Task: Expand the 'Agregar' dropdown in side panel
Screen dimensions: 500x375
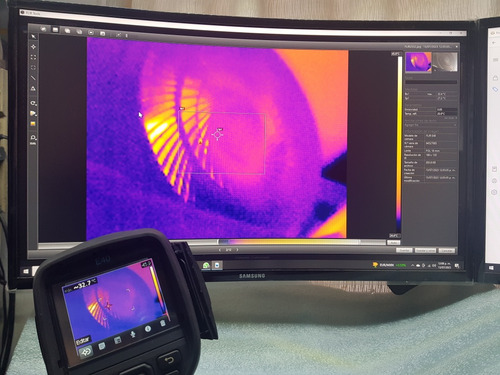Action: coord(431,125)
